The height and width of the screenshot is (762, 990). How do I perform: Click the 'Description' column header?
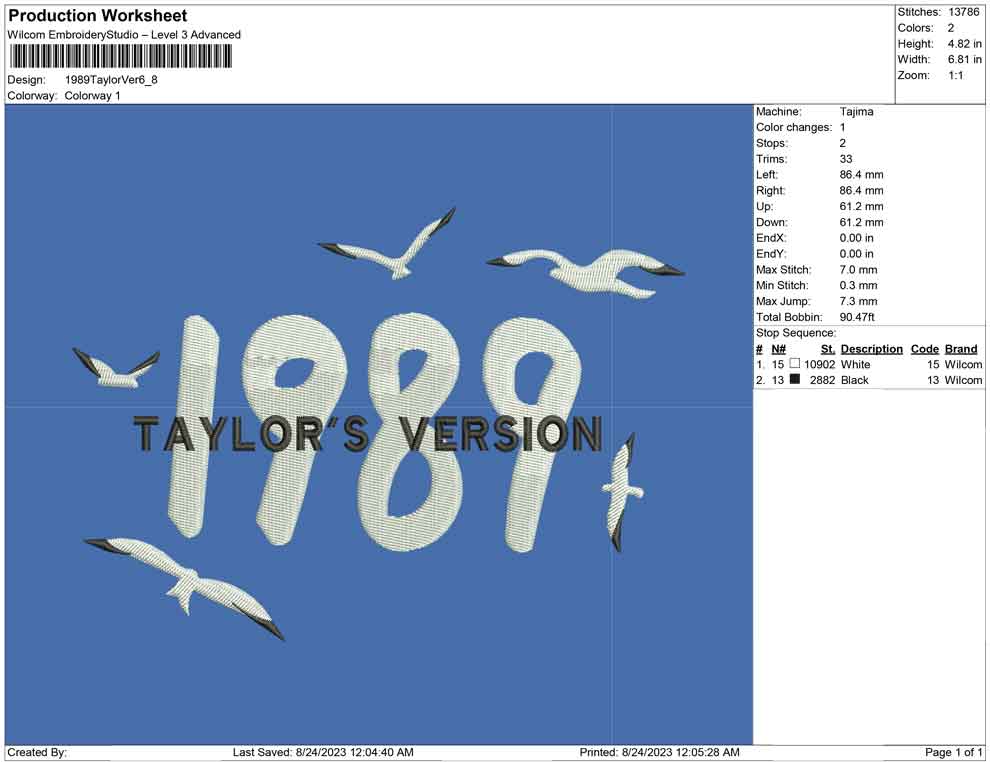pyautogui.click(x=871, y=349)
